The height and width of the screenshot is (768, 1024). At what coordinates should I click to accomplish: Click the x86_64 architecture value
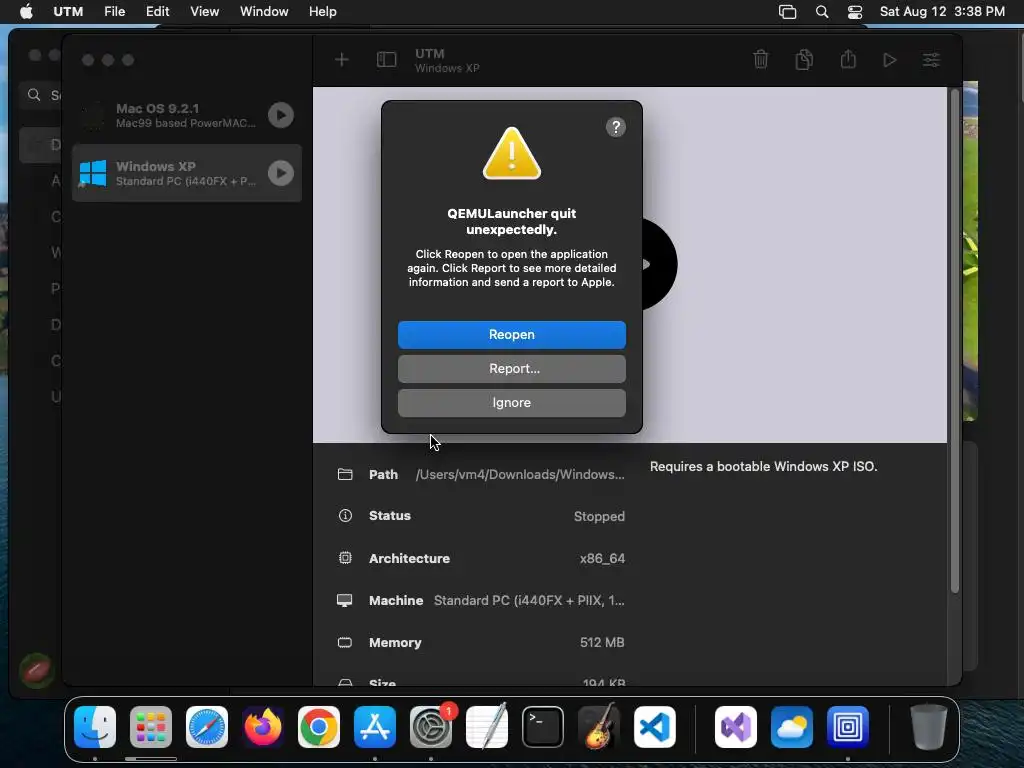[602, 558]
